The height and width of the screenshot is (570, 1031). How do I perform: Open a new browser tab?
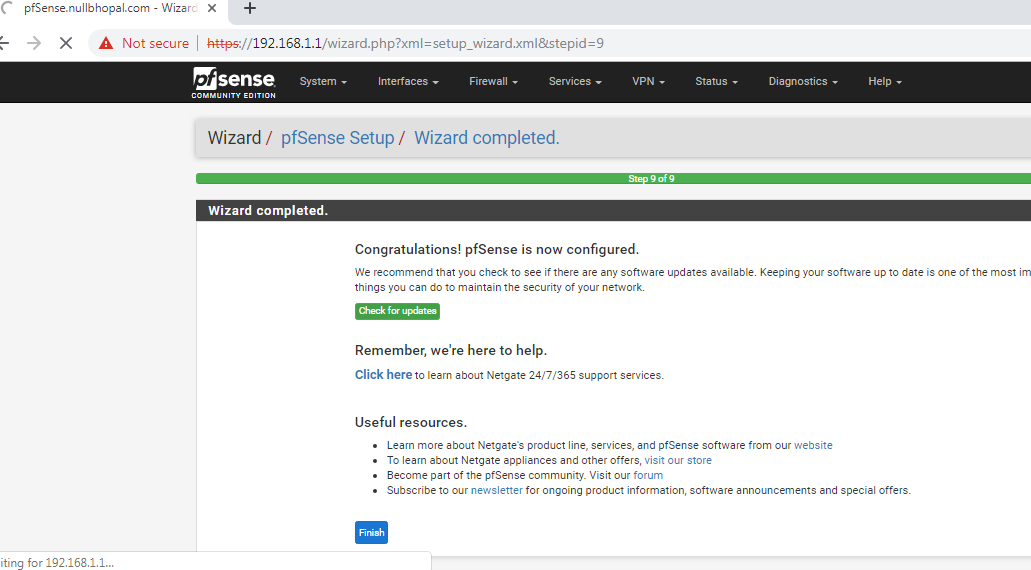coord(250,9)
